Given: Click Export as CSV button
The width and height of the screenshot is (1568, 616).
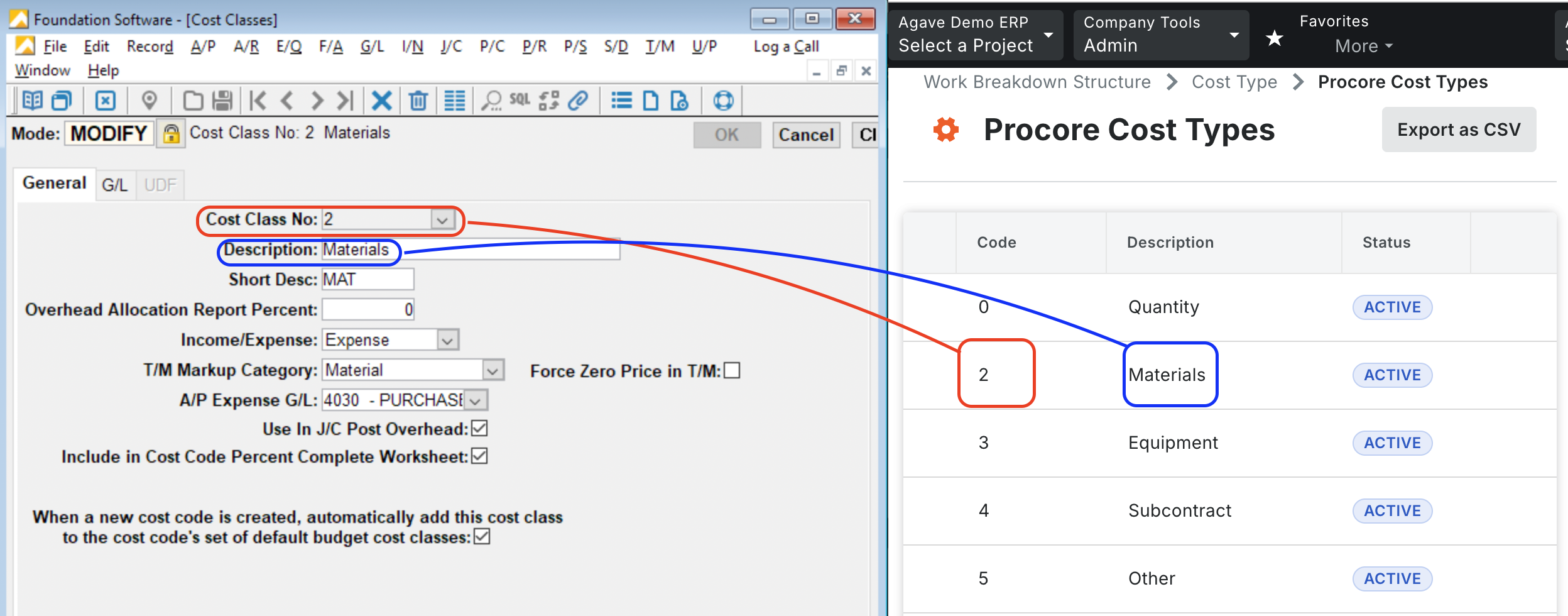Looking at the screenshot, I should point(1459,129).
